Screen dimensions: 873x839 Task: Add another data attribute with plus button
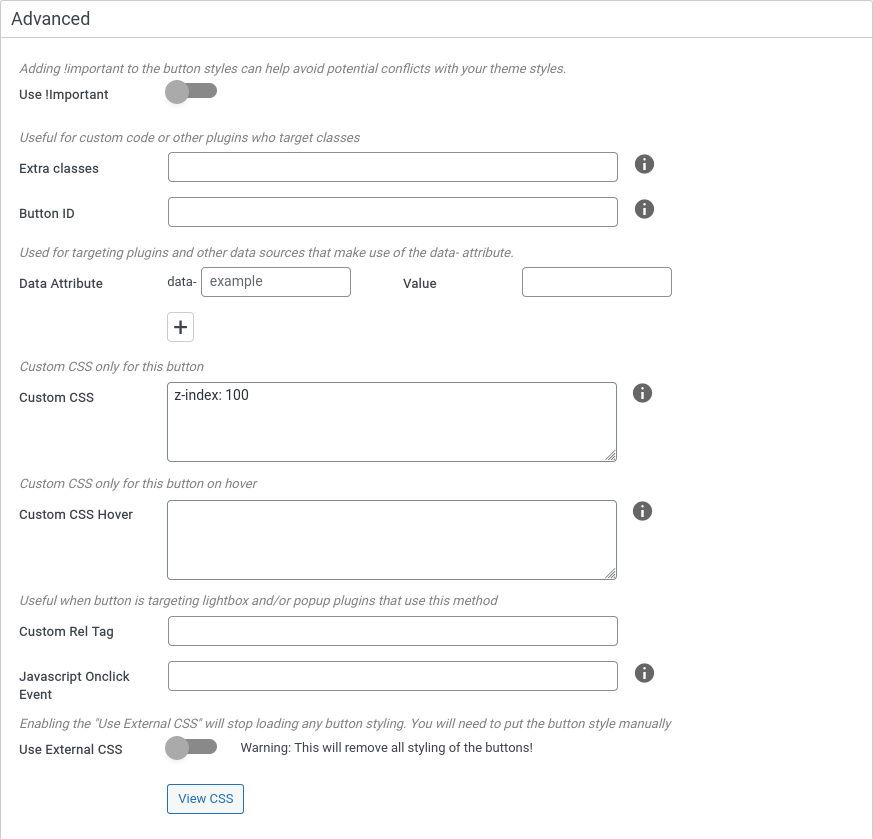180,327
